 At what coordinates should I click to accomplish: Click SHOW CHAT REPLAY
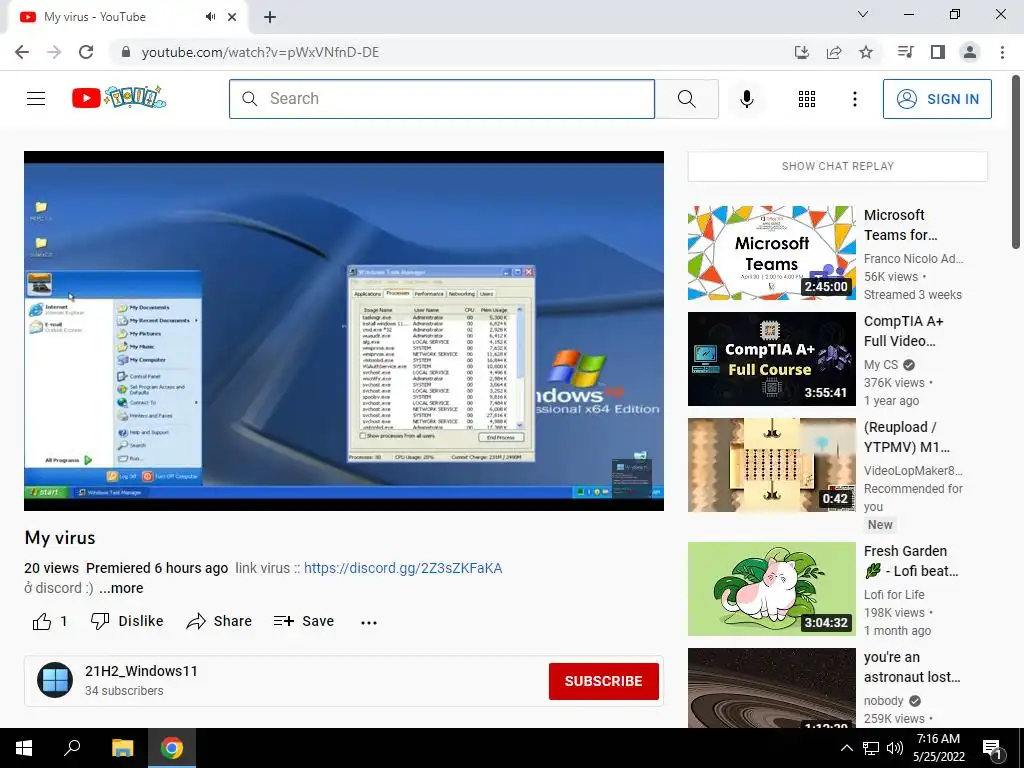tap(838, 166)
